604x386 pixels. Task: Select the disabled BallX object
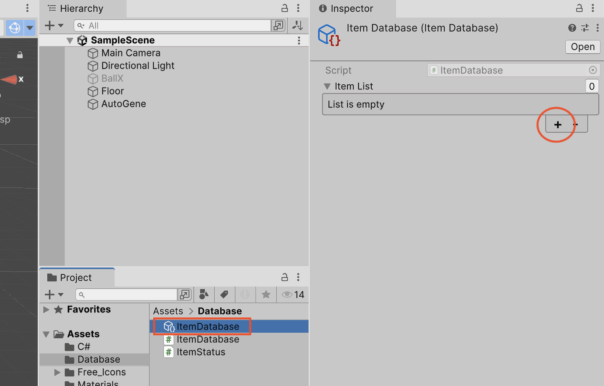click(x=112, y=79)
